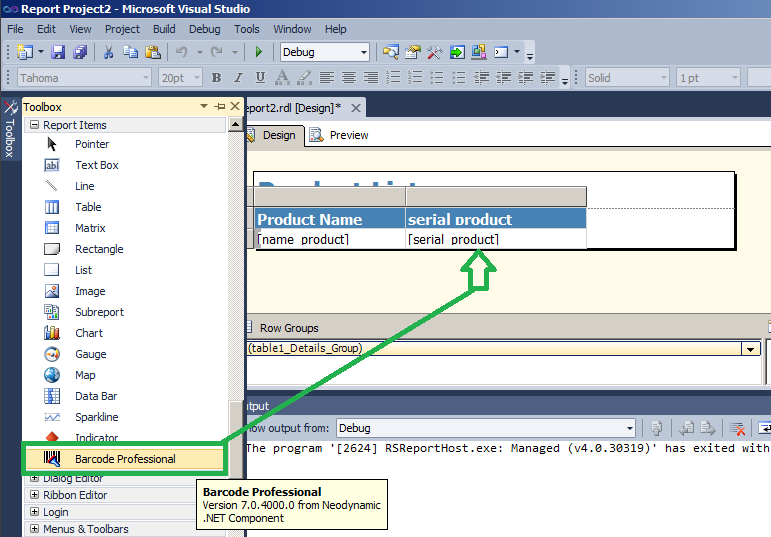Open the Project menu
Screen dimensions: 771x537
(x=122, y=29)
